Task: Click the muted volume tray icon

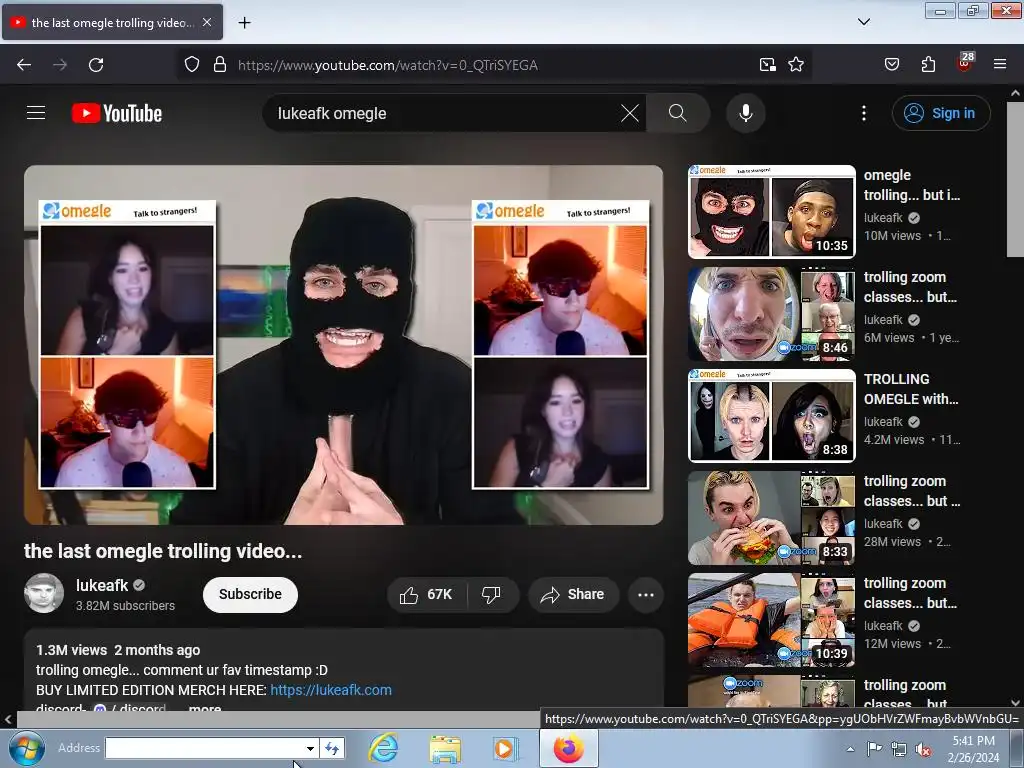Action: 923,750
